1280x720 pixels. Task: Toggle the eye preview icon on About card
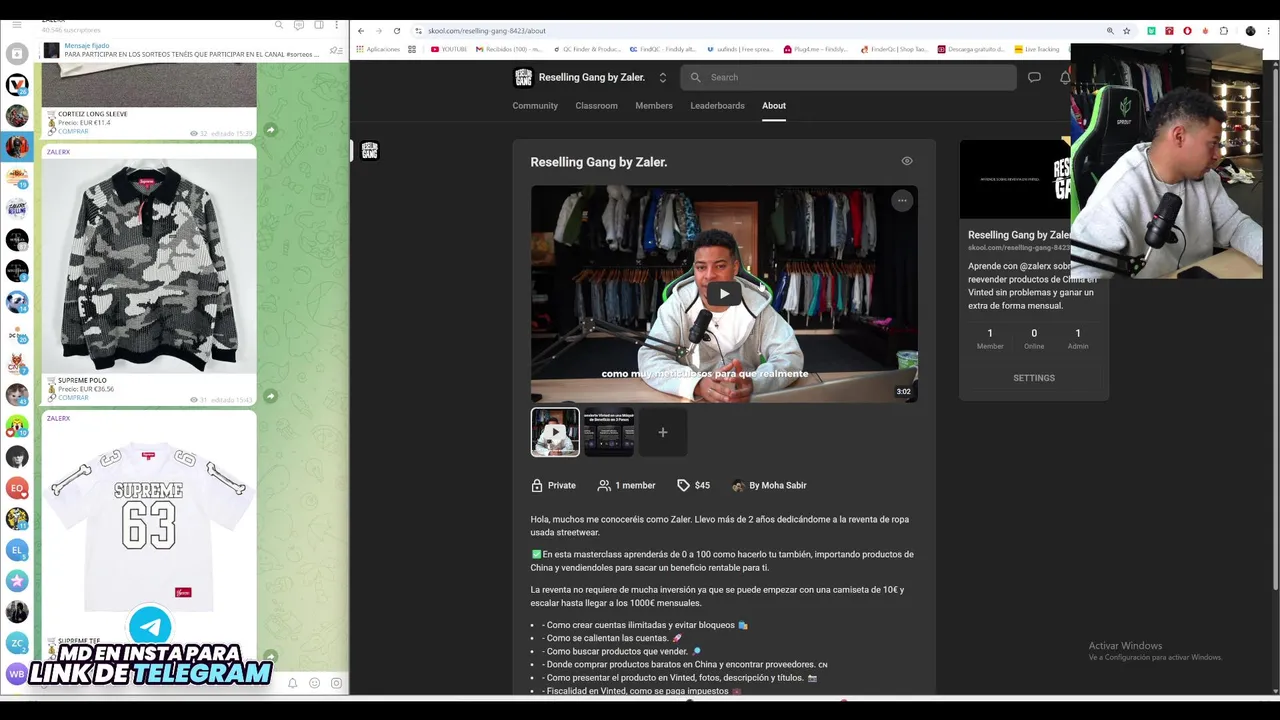[x=907, y=161]
